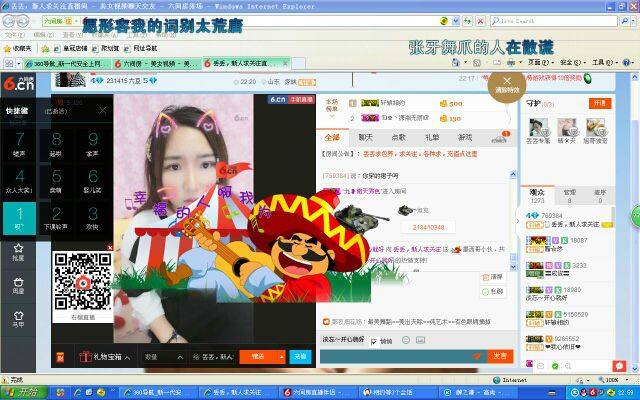Open the first guardian avatar 丢丢专属

[538, 127]
